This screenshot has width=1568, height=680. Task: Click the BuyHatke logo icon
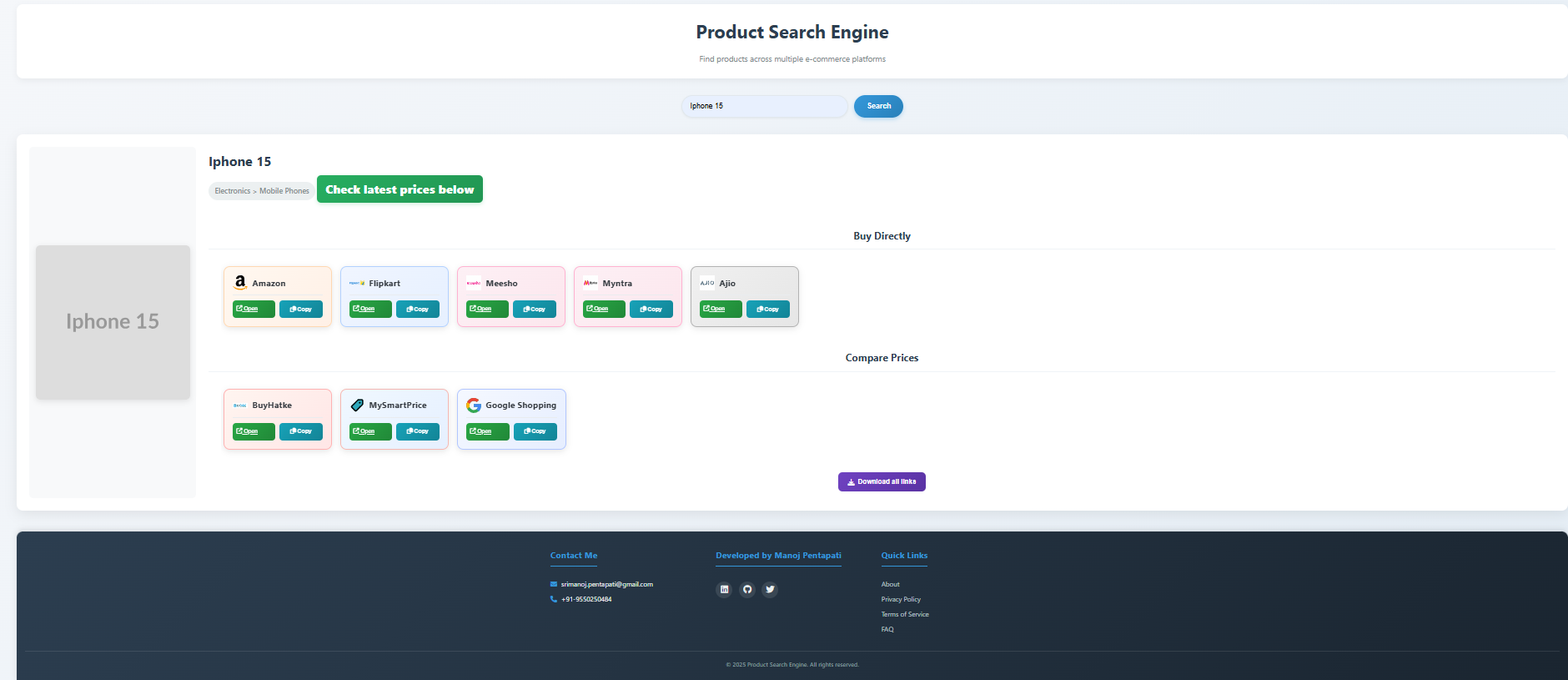(240, 405)
